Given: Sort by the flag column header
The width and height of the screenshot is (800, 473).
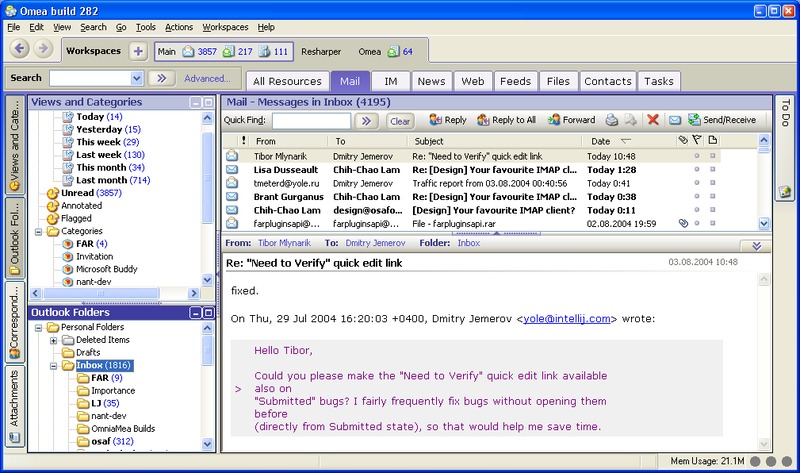Looking at the screenshot, I should coord(697,140).
